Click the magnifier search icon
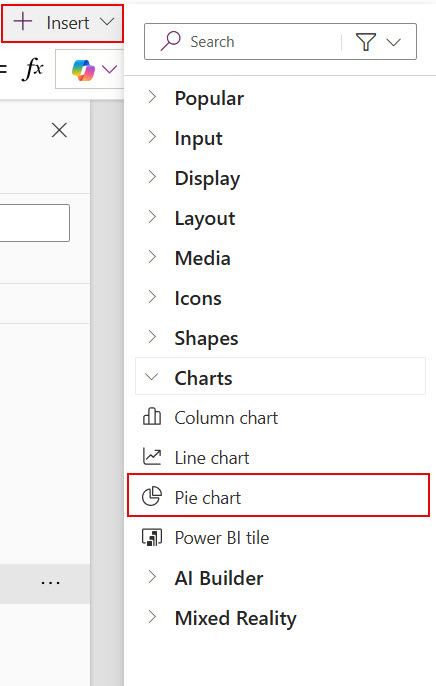436x686 pixels. tap(170, 41)
